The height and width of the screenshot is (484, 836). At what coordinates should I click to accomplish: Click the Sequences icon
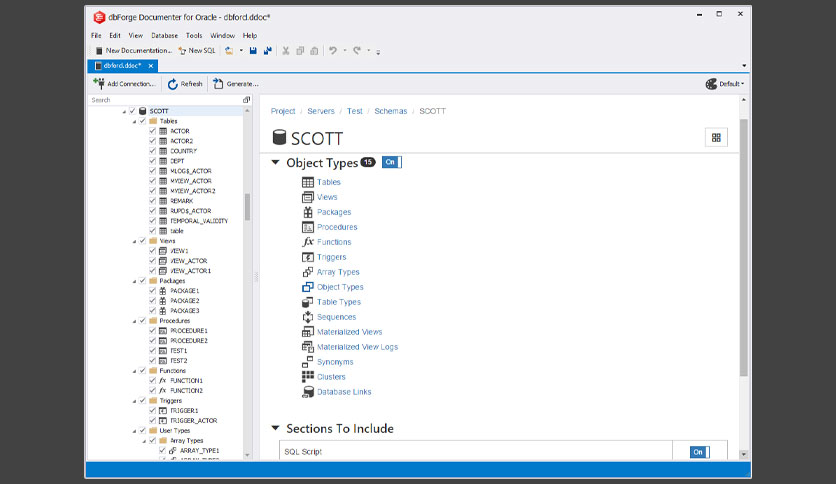coord(308,317)
